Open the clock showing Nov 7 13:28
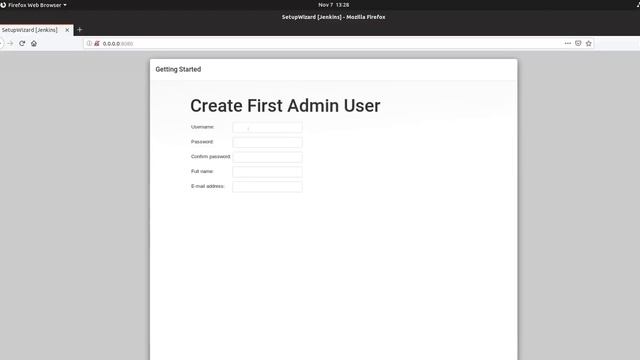This screenshot has width=640, height=360. [x=333, y=5]
